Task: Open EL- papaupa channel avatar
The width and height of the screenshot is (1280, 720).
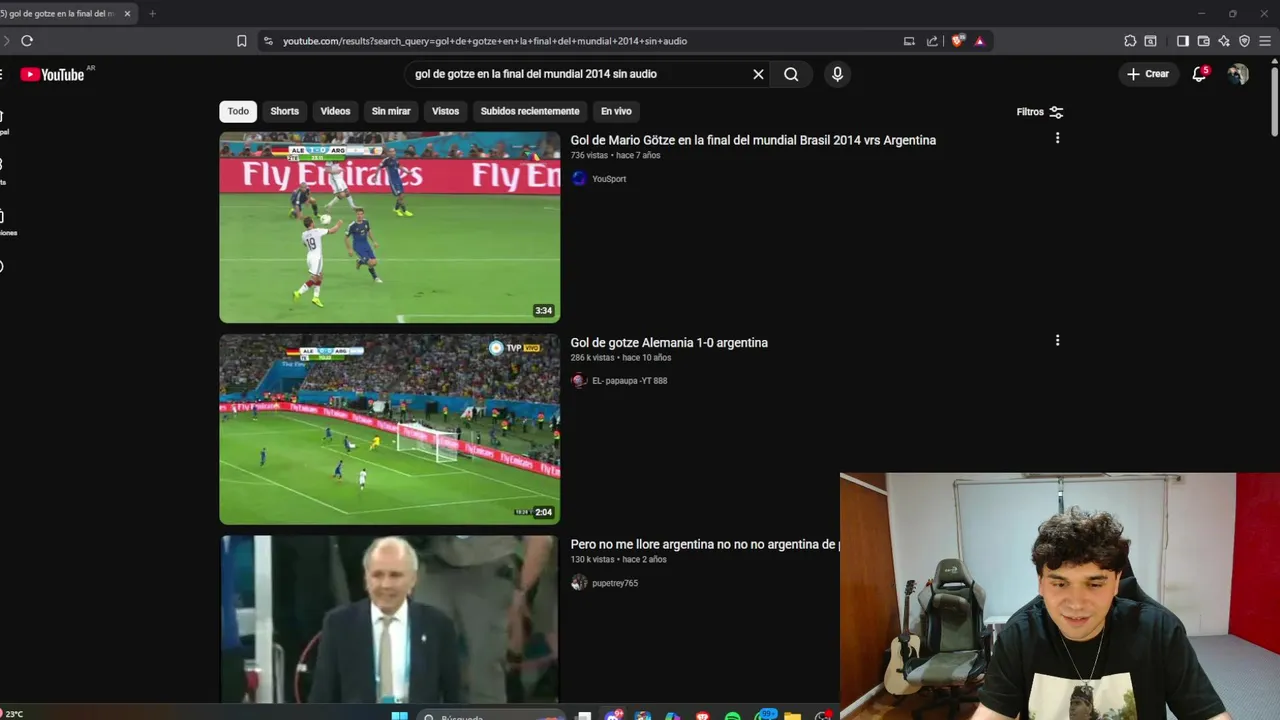Action: 579,381
